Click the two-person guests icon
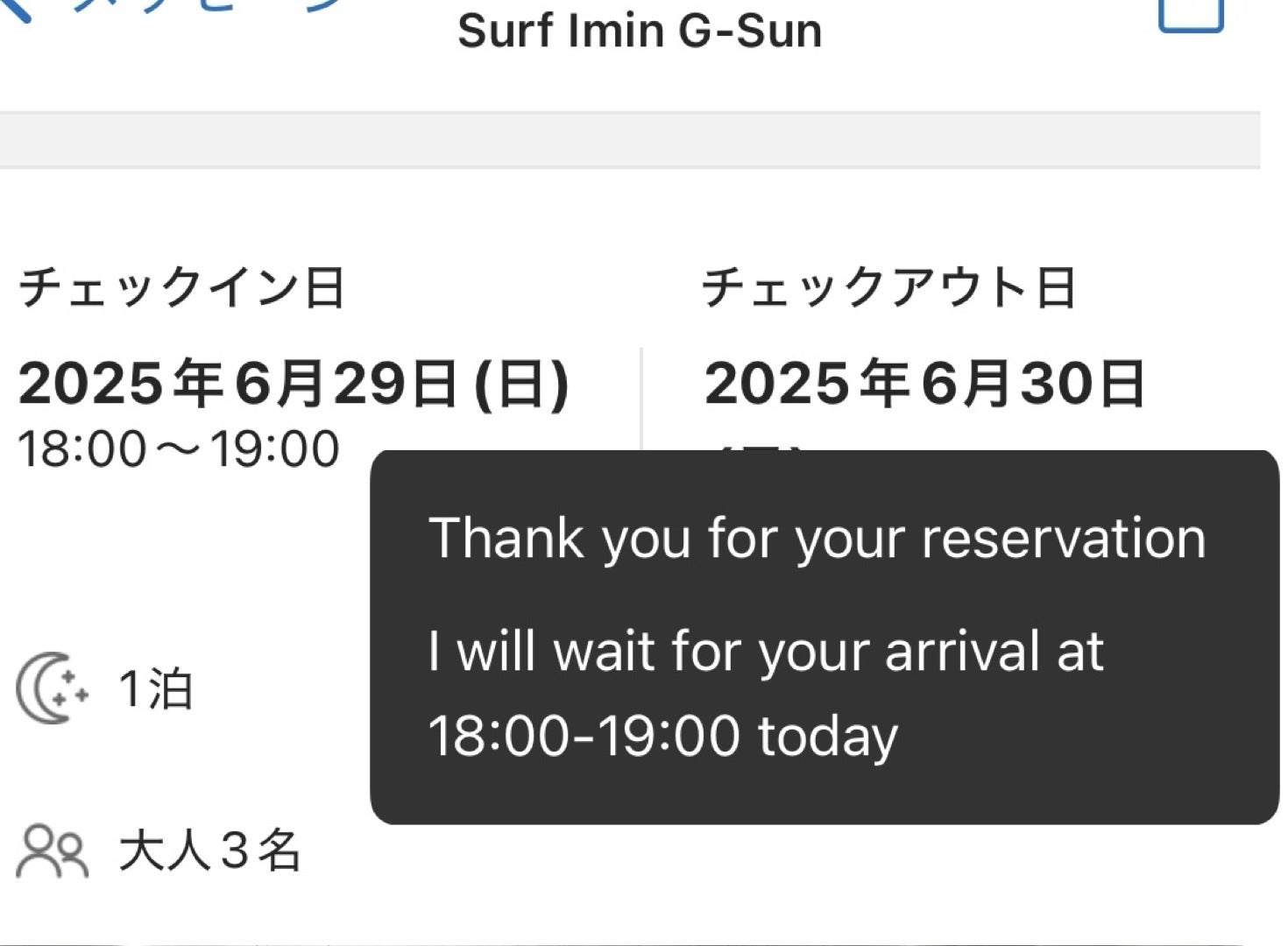Image resolution: width=1288 pixels, height=946 pixels. pos(53,851)
